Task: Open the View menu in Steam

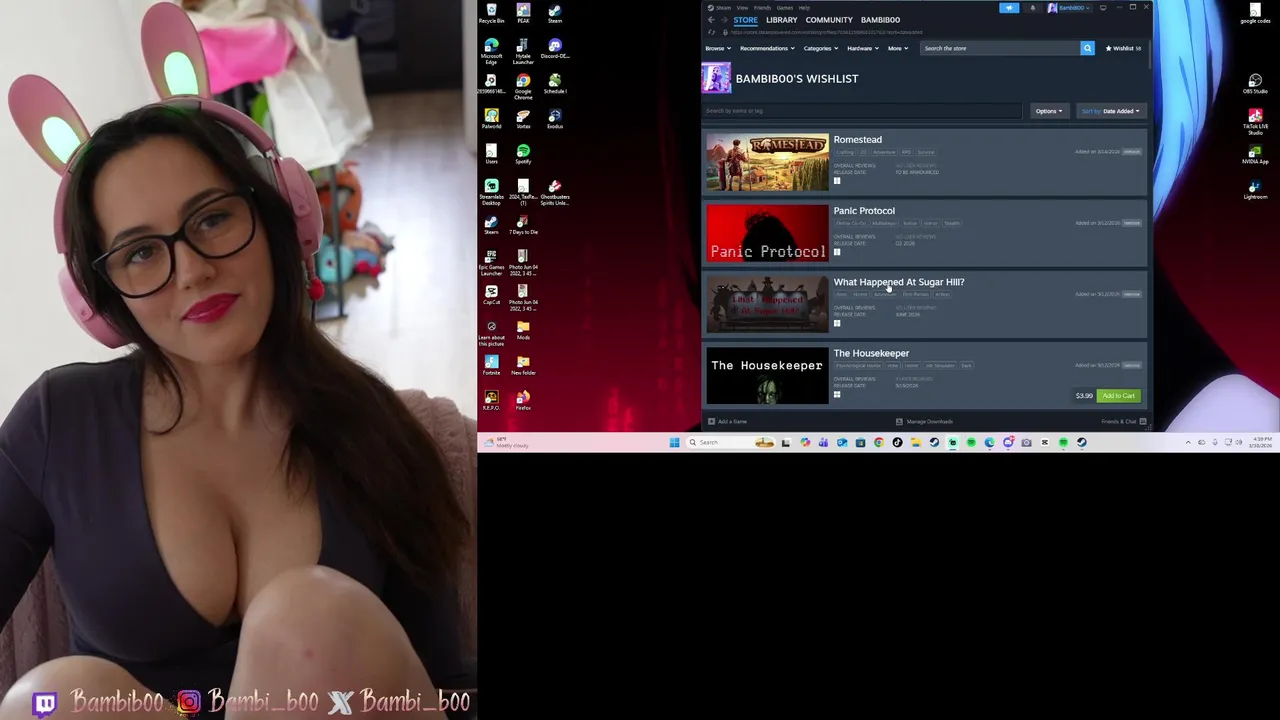Action: point(742,8)
